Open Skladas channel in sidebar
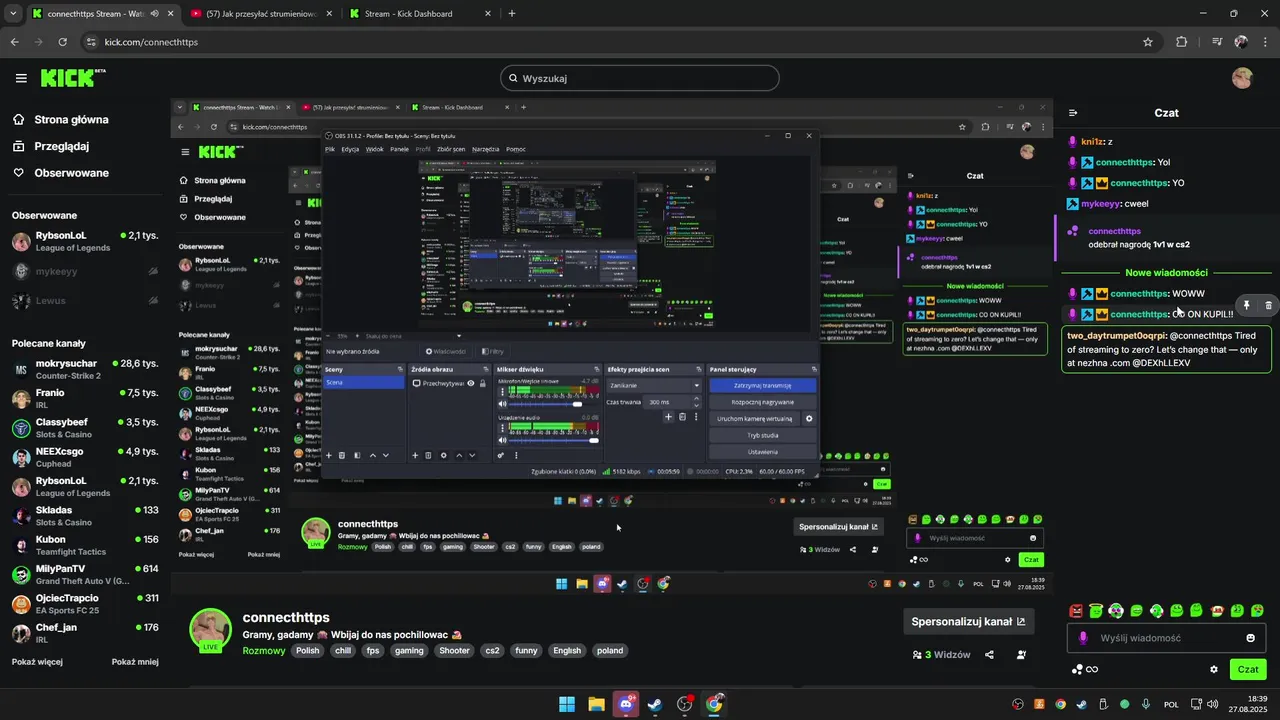Viewport: 1280px width, 720px height. (x=85, y=516)
